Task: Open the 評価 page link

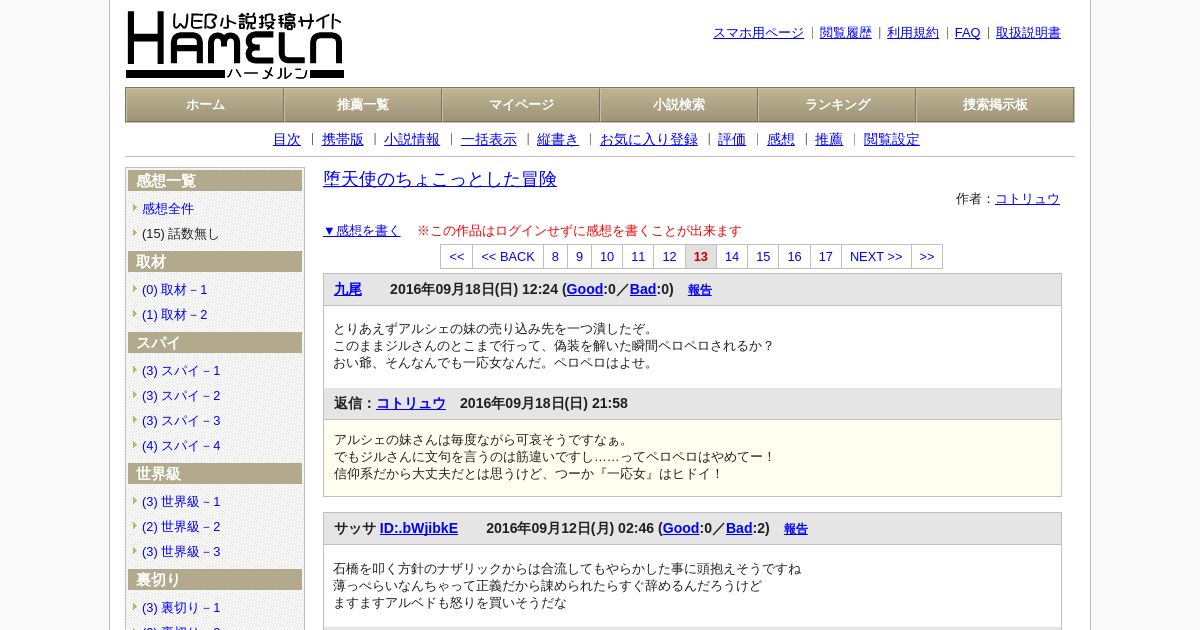Action: click(732, 140)
